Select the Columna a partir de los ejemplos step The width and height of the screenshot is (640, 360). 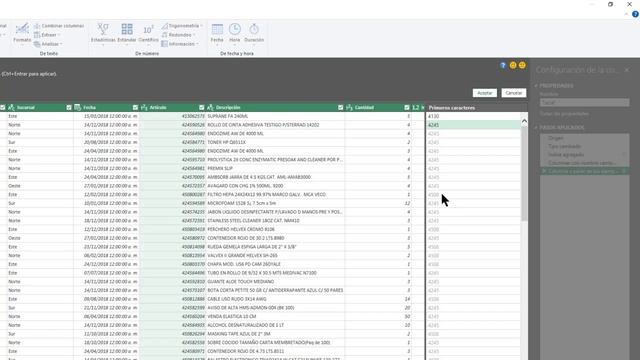pyautogui.click(x=584, y=171)
